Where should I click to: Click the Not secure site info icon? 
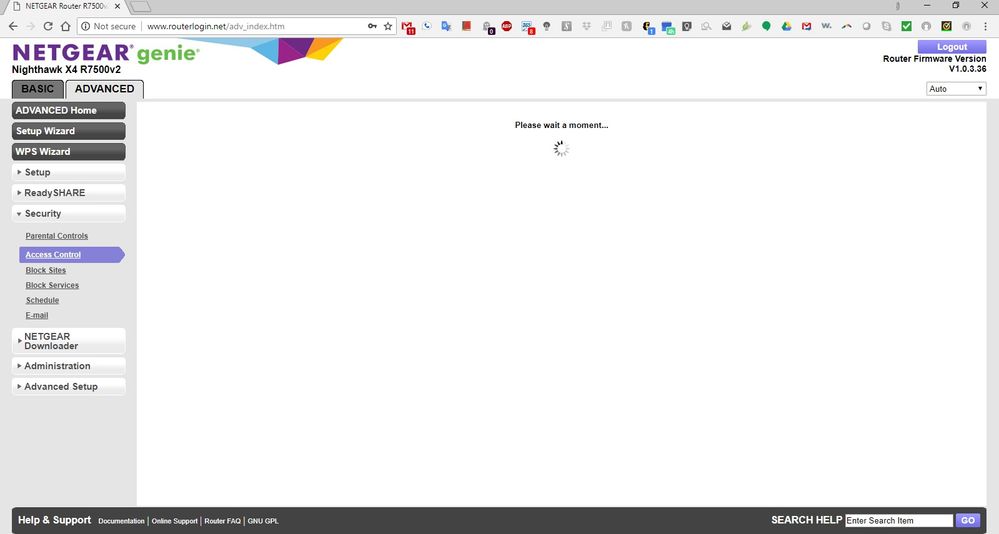pos(85,26)
